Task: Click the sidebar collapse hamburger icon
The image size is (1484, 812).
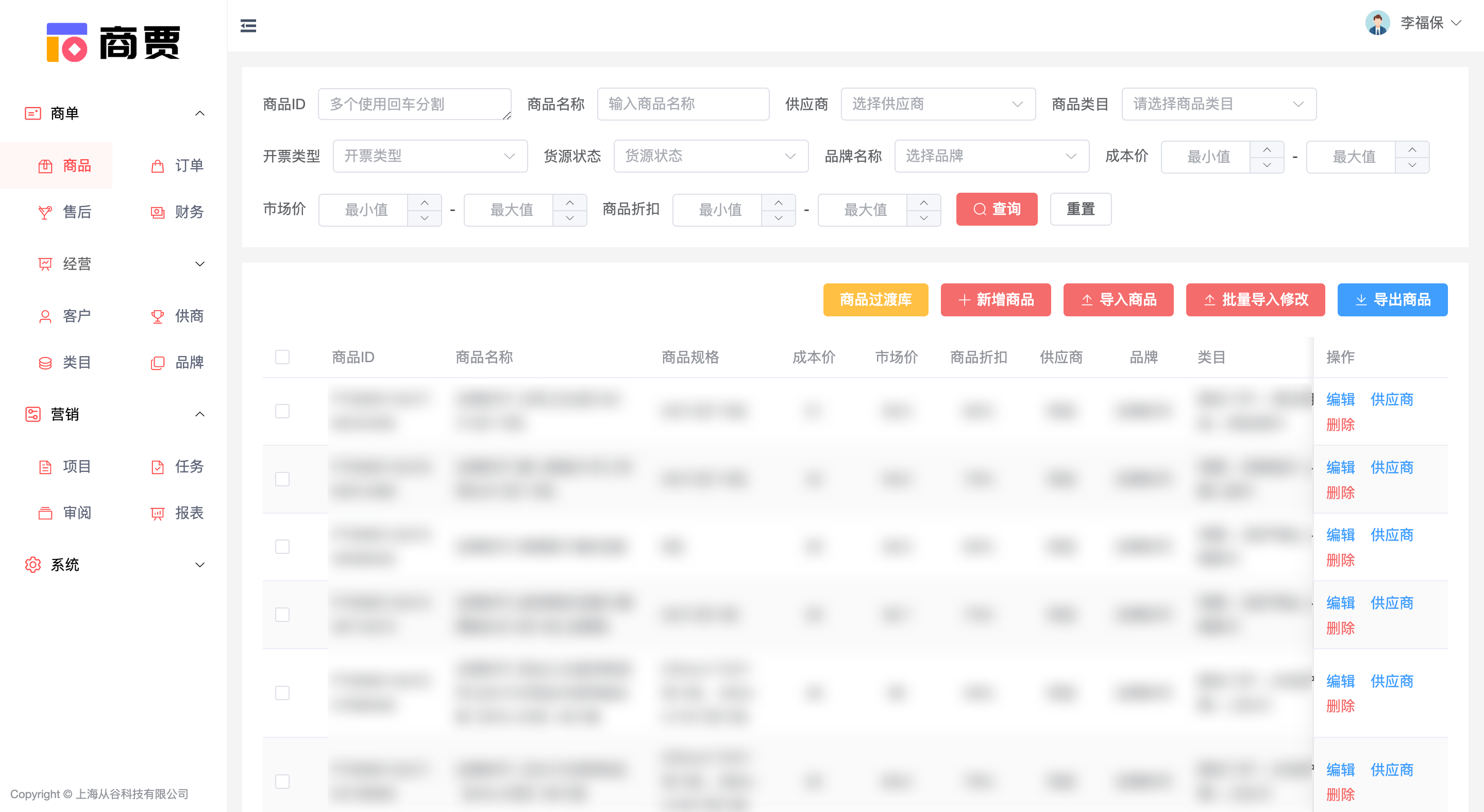Action: pos(248,26)
